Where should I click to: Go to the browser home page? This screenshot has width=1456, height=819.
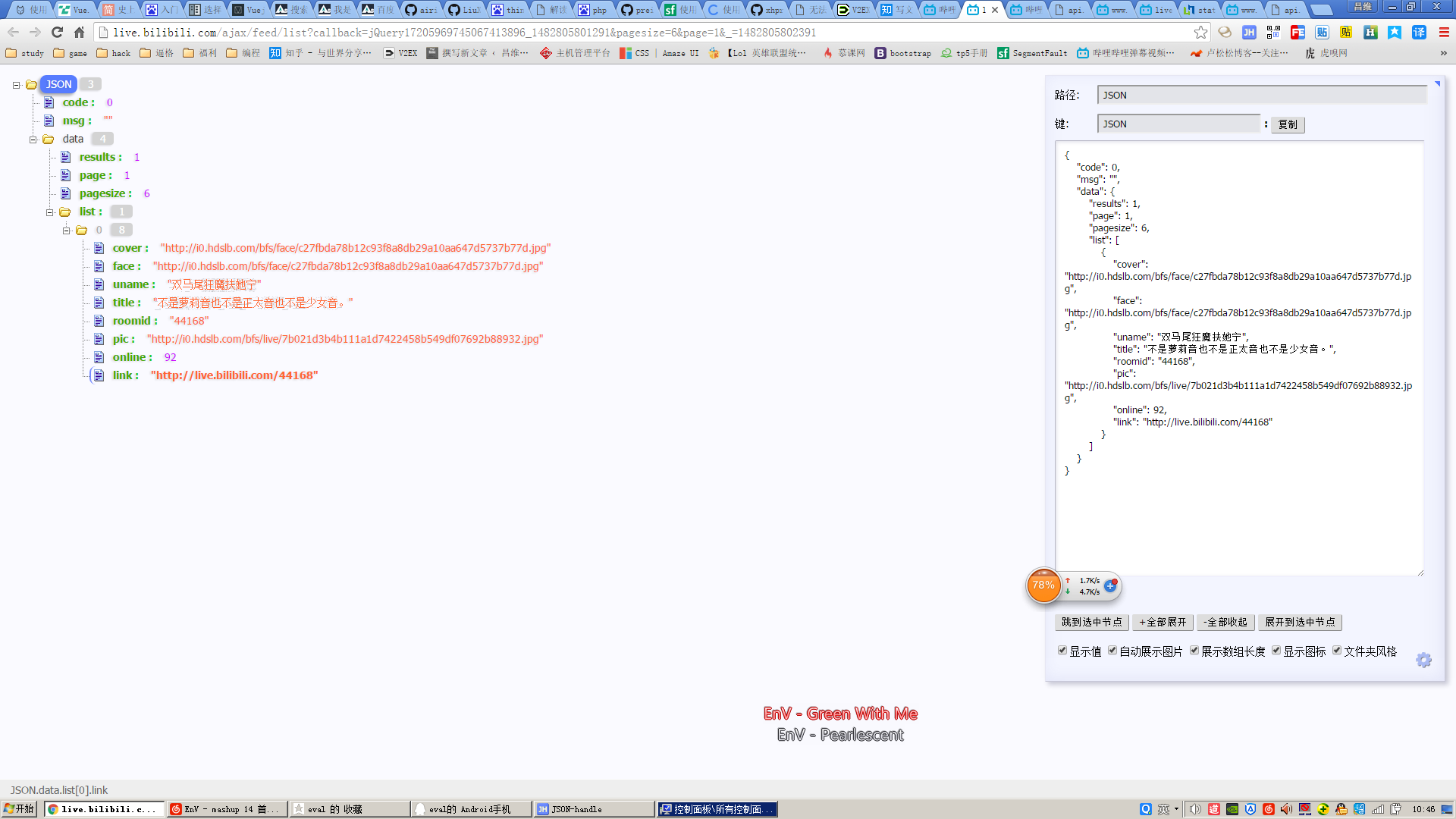point(79,33)
